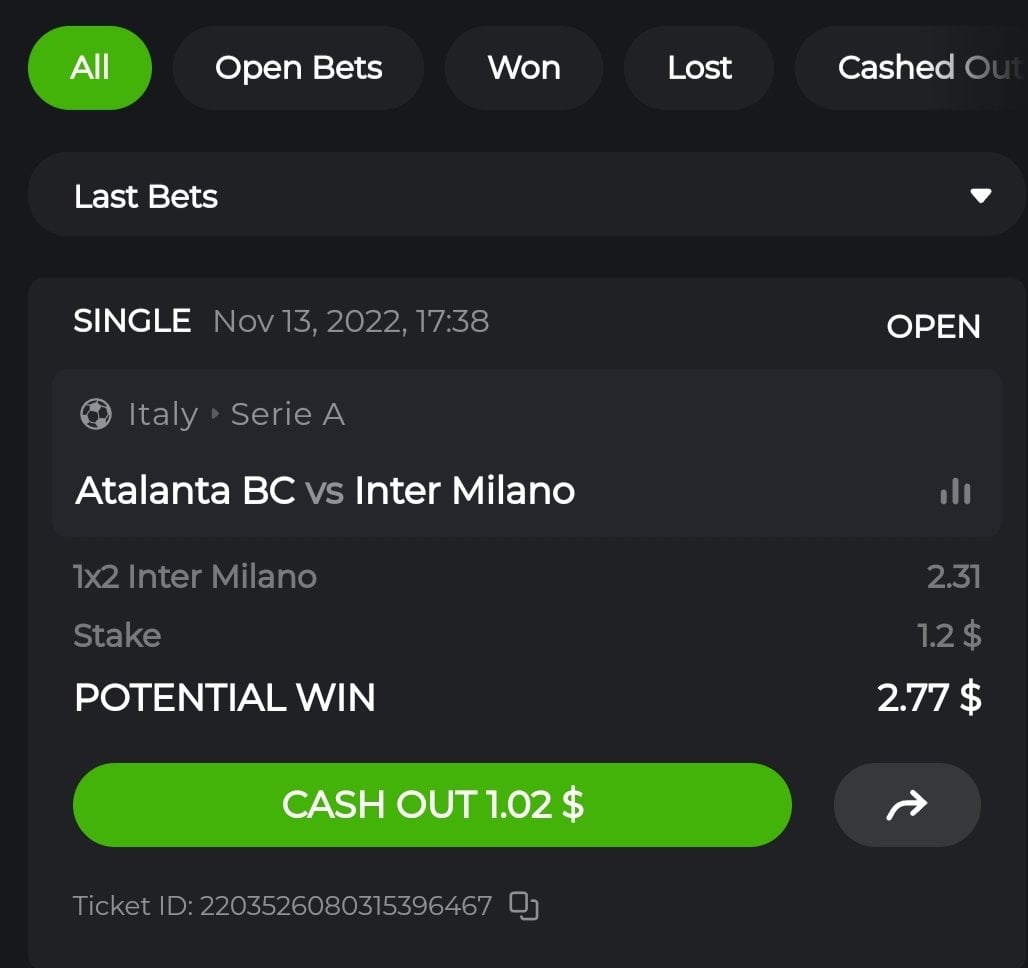The height and width of the screenshot is (968, 1028).
Task: Click the Ticket ID number text
Action: pos(345,906)
